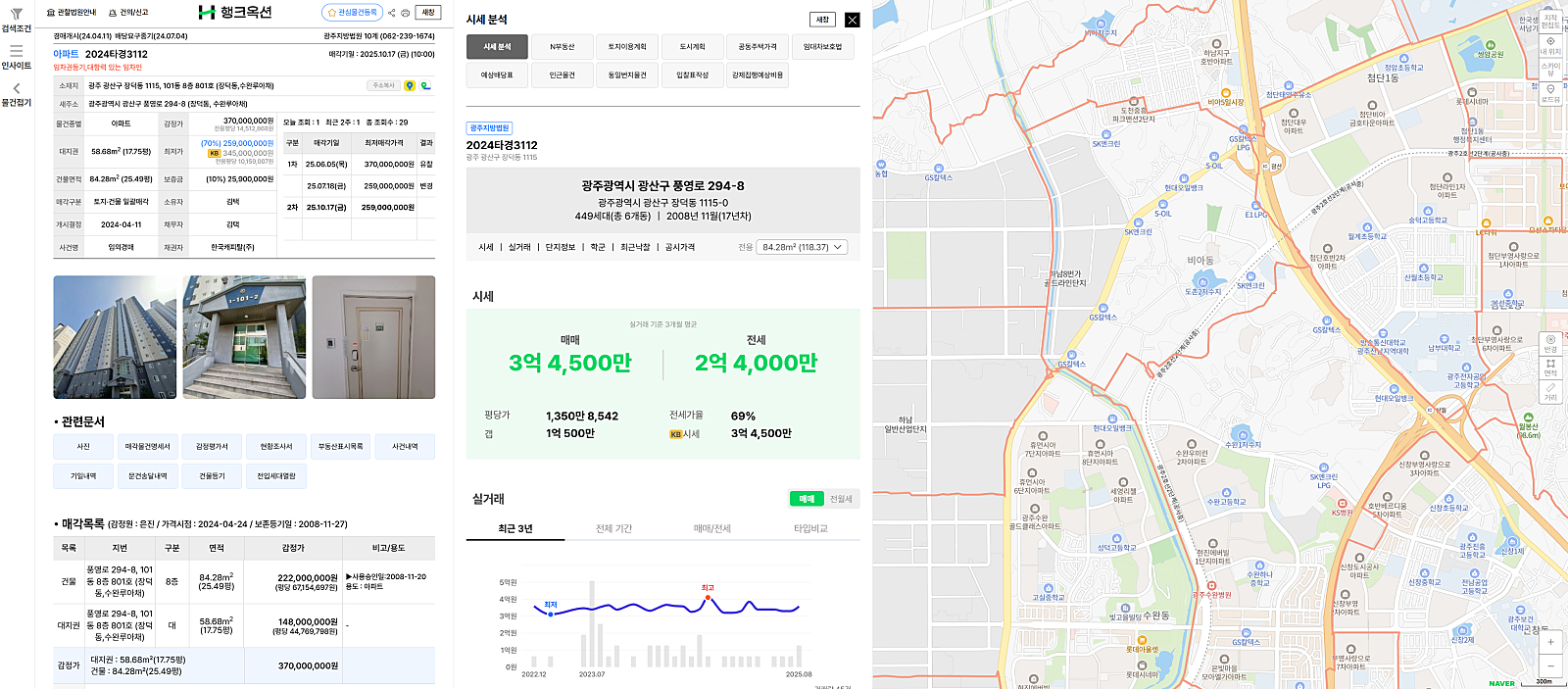1568x689 pixels.
Task: Open the yellow Kakao map pin icon
Action: (410, 86)
